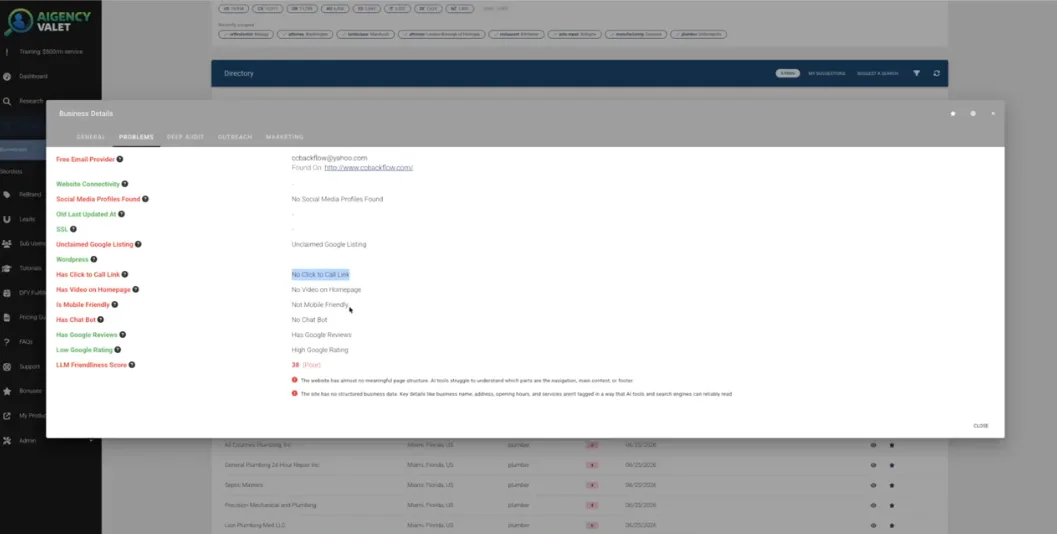The height and width of the screenshot is (534, 1057).
Task: Click the help icon beside Wordpress
Action: (x=94, y=259)
